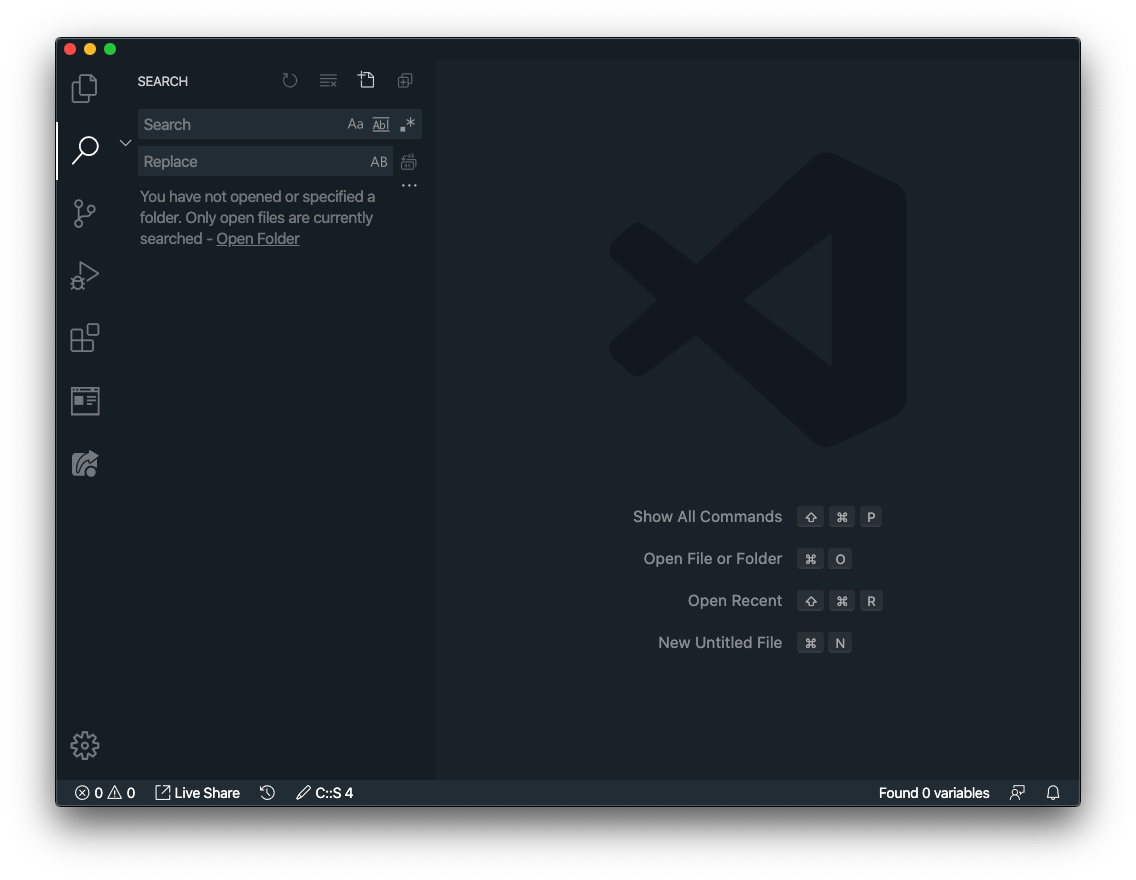Collapse the Replace field chevron
The width and height of the screenshot is (1136, 880).
pos(125,143)
